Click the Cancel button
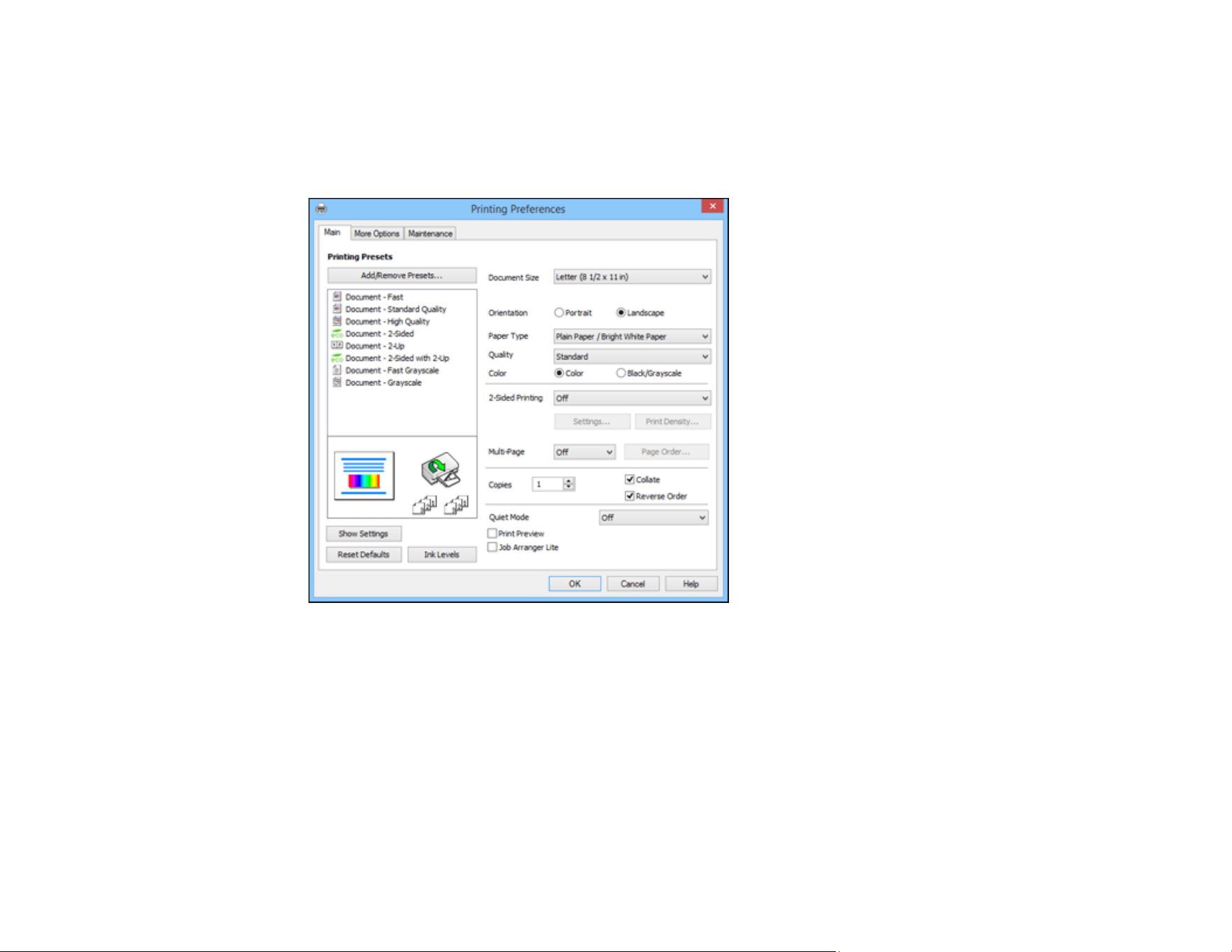 pyautogui.click(x=632, y=584)
